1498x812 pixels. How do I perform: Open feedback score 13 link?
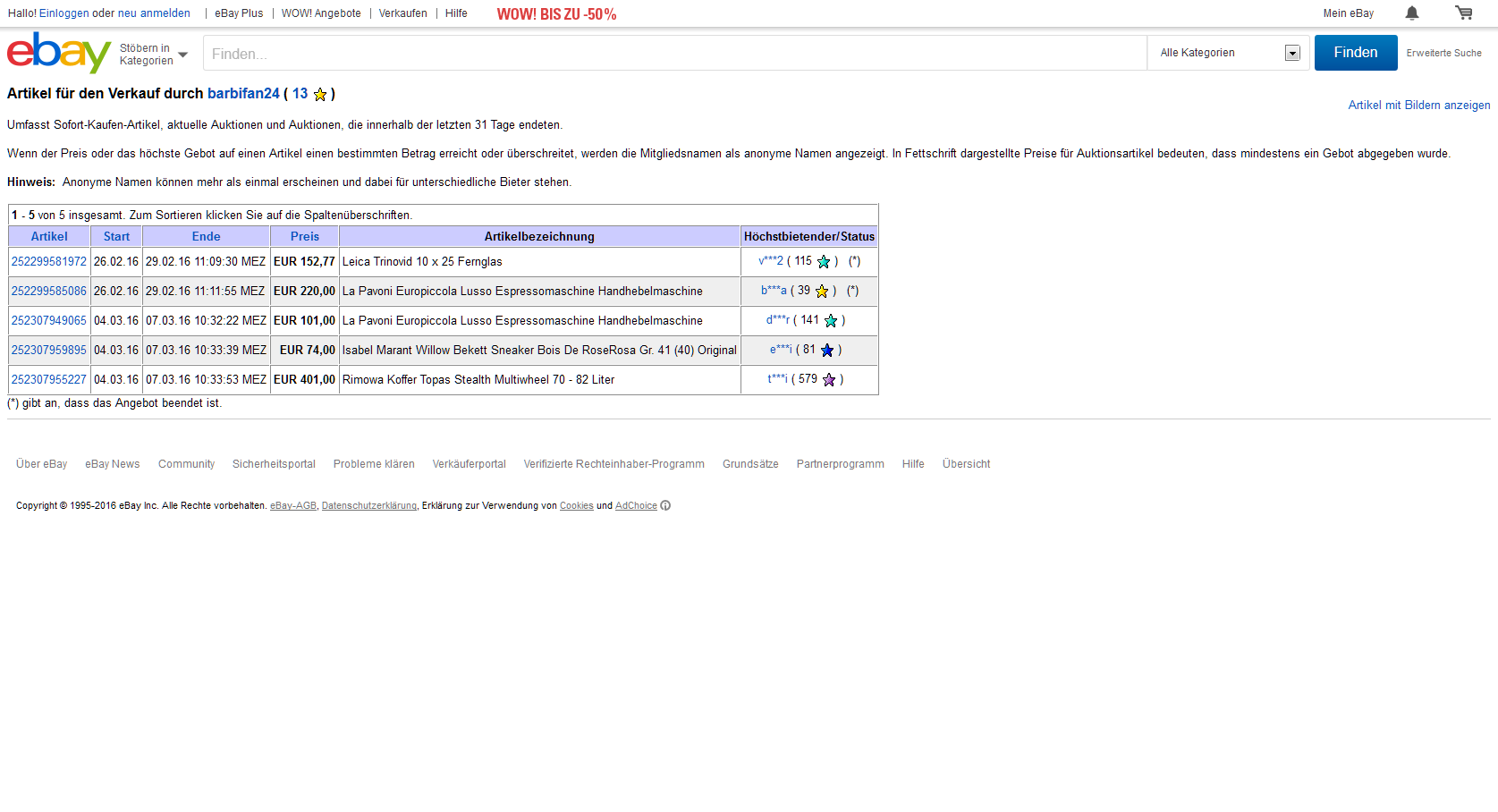pyautogui.click(x=300, y=94)
